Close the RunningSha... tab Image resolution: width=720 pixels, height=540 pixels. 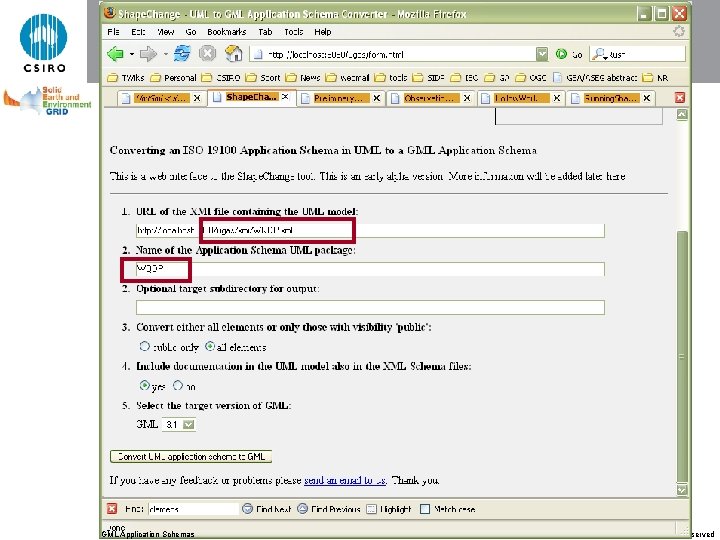pyautogui.click(x=647, y=98)
